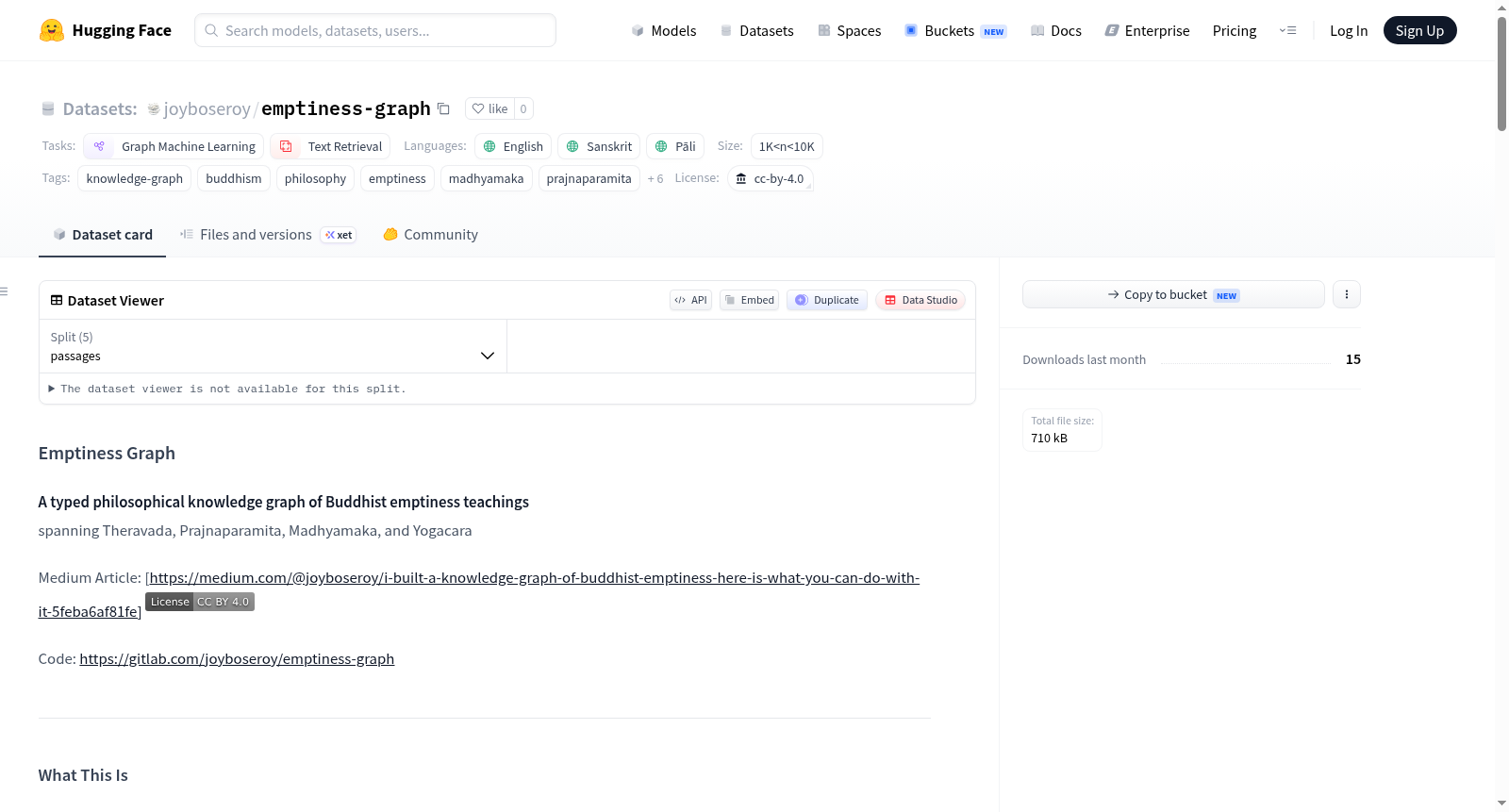Image resolution: width=1509 pixels, height=812 pixels.
Task: Open the Pricing page
Action: pyautogui.click(x=1235, y=30)
